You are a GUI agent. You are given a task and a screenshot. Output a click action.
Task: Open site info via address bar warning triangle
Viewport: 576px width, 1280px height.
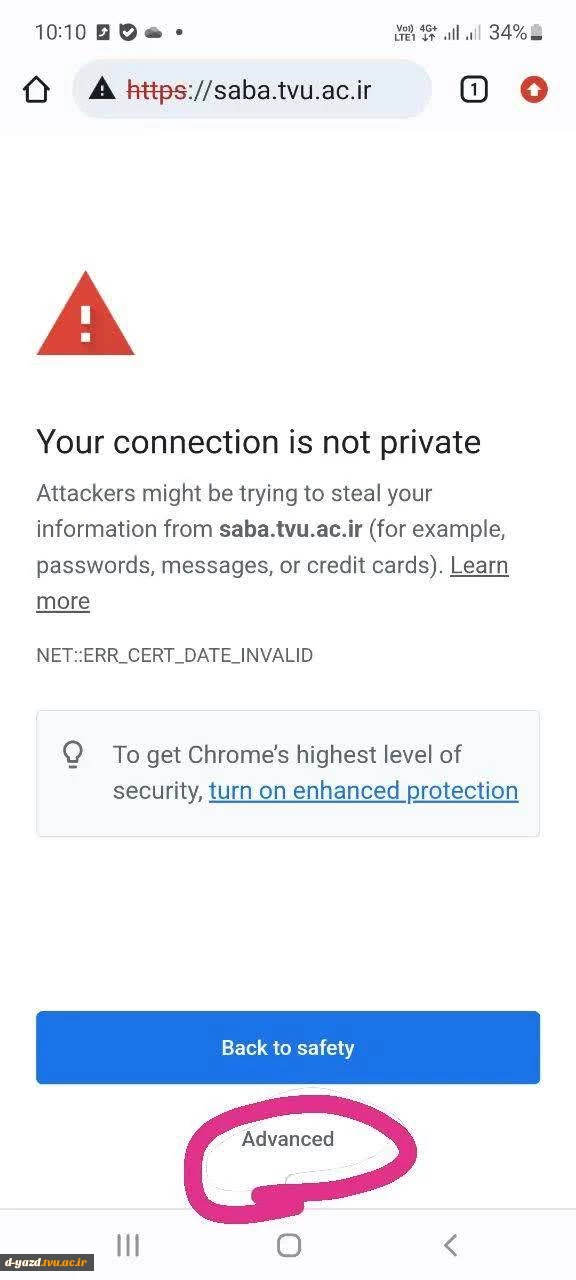pos(102,90)
